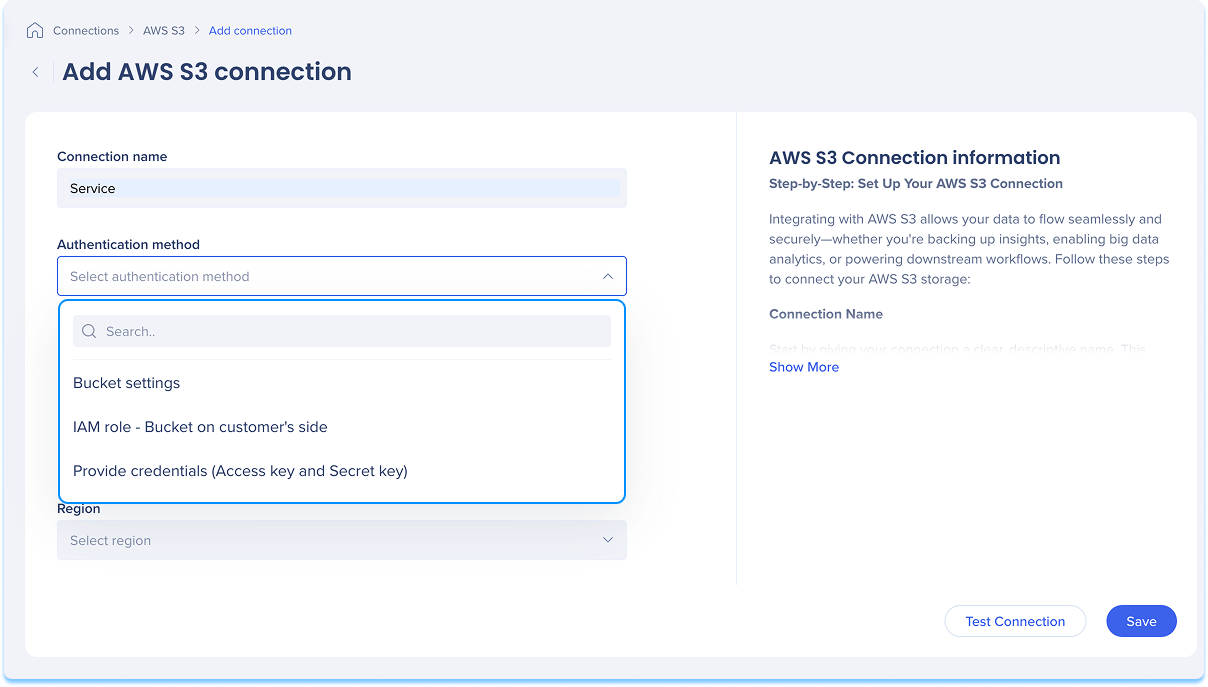
Task: Go back using the left arrow icon
Action: [36, 72]
